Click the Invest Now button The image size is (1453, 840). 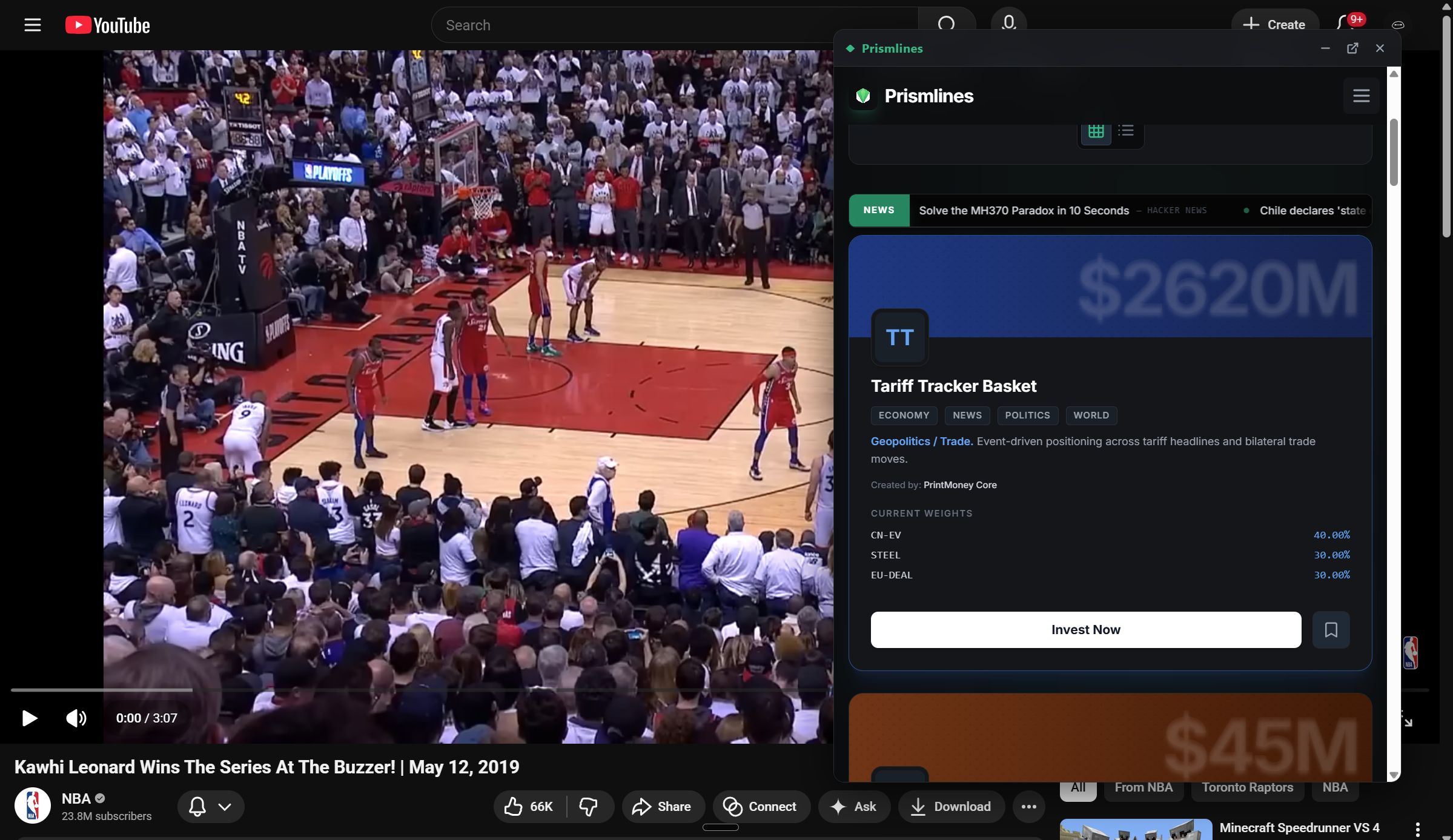pyautogui.click(x=1085, y=630)
